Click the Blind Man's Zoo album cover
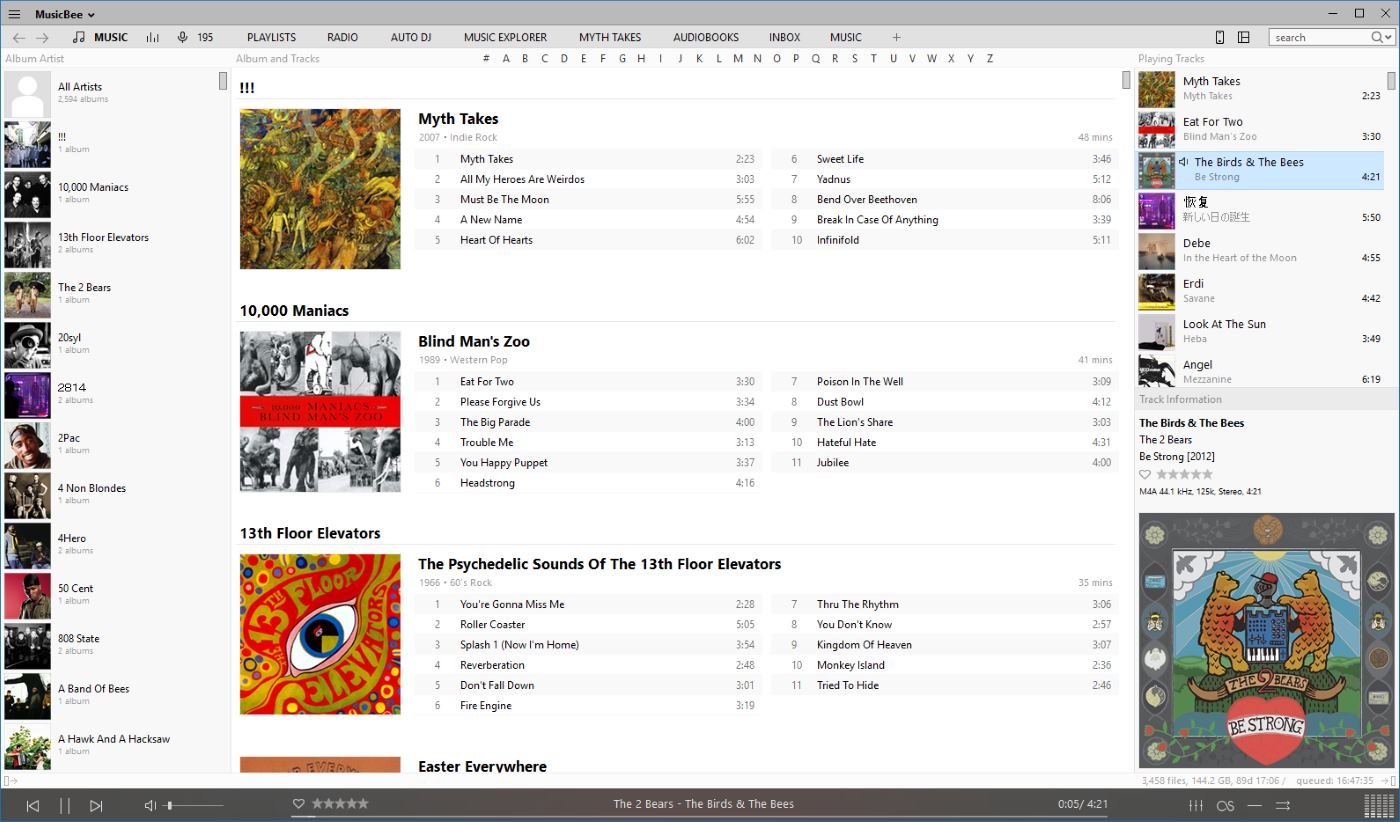Screen dimensions: 1400x822 point(320,411)
